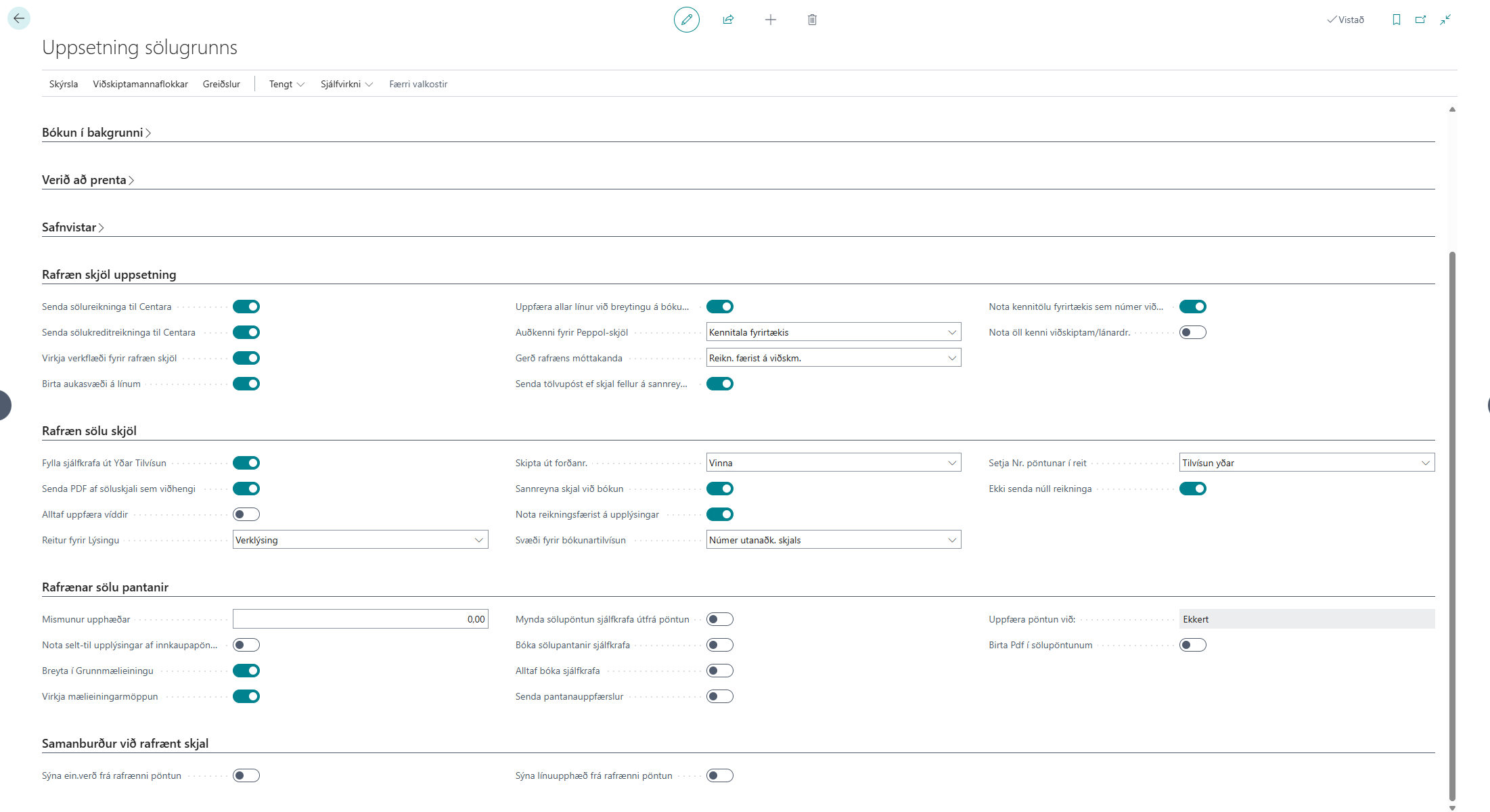Screen dimensions: 1490x812
Task: Collapse Rafræn skjöl uppsetning heading
Action: click(x=109, y=275)
